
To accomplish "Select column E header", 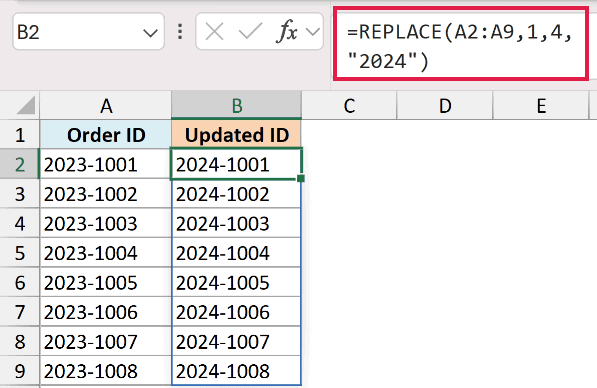I will (x=541, y=105).
